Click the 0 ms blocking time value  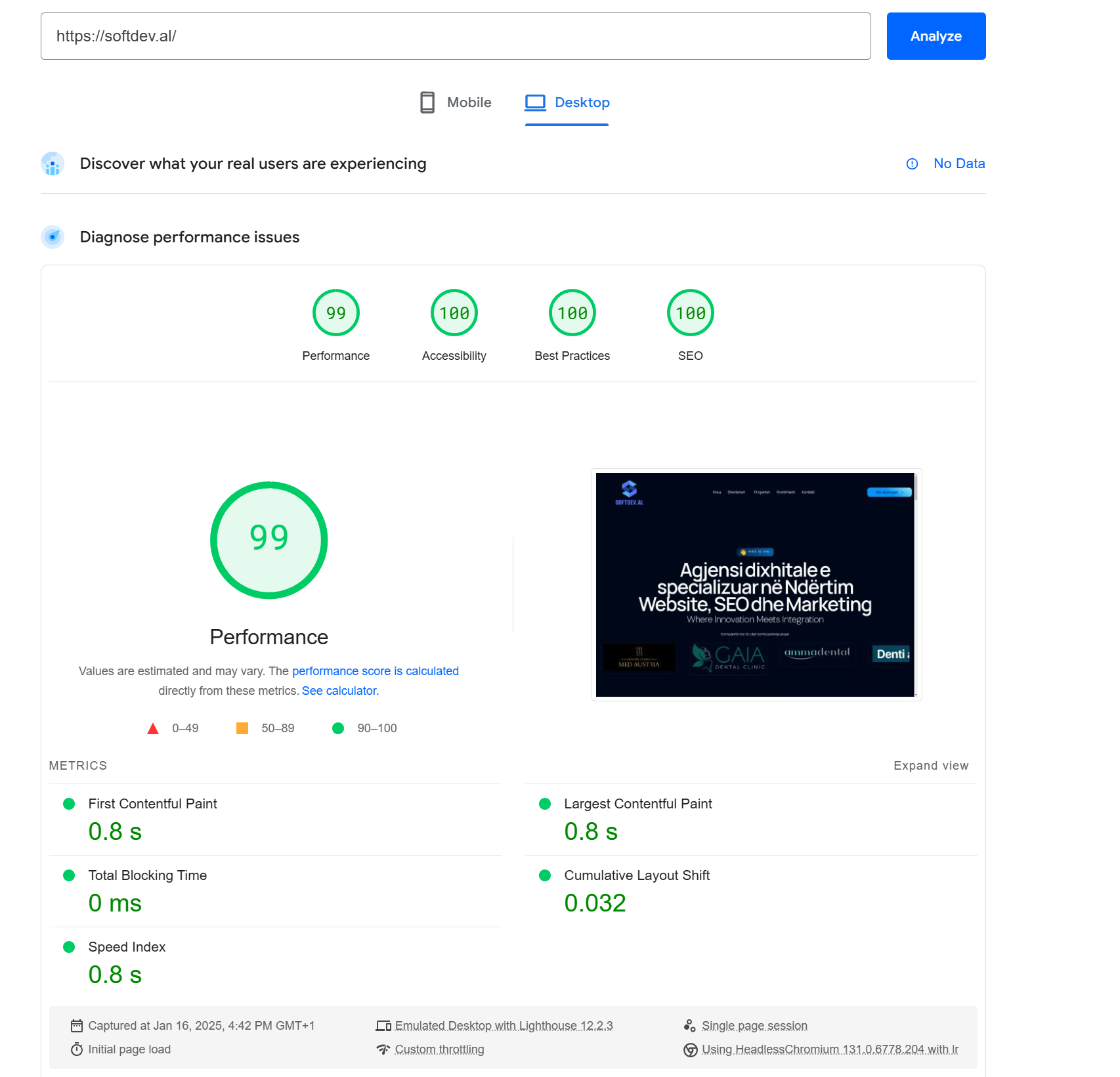pos(115,903)
